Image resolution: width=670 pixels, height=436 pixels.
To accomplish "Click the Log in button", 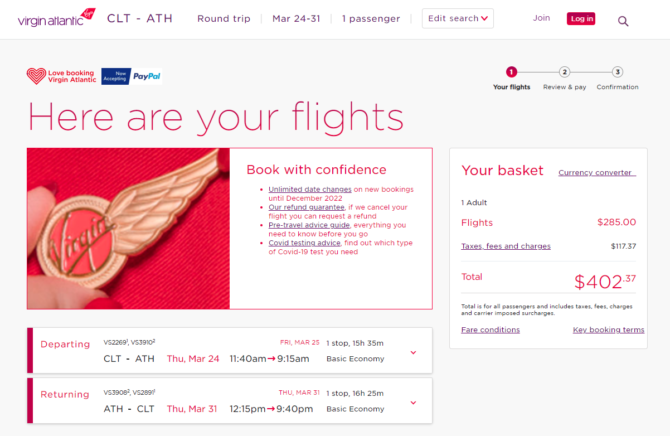I will click(x=581, y=18).
